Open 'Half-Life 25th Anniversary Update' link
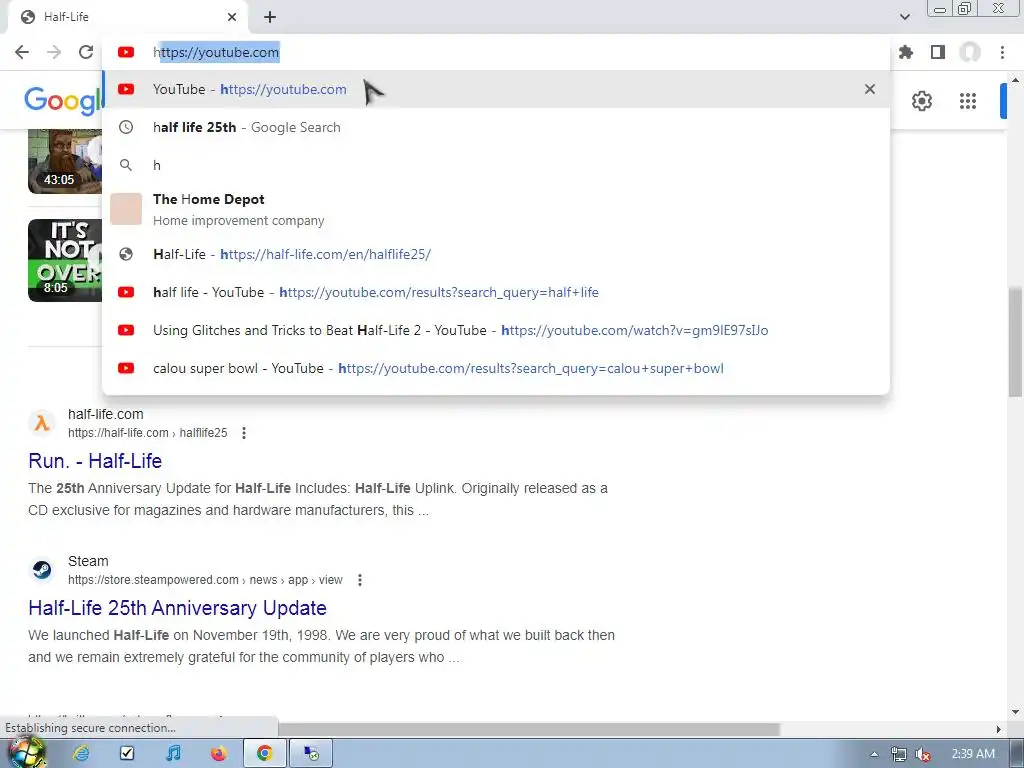This screenshot has height=768, width=1024. (x=178, y=608)
